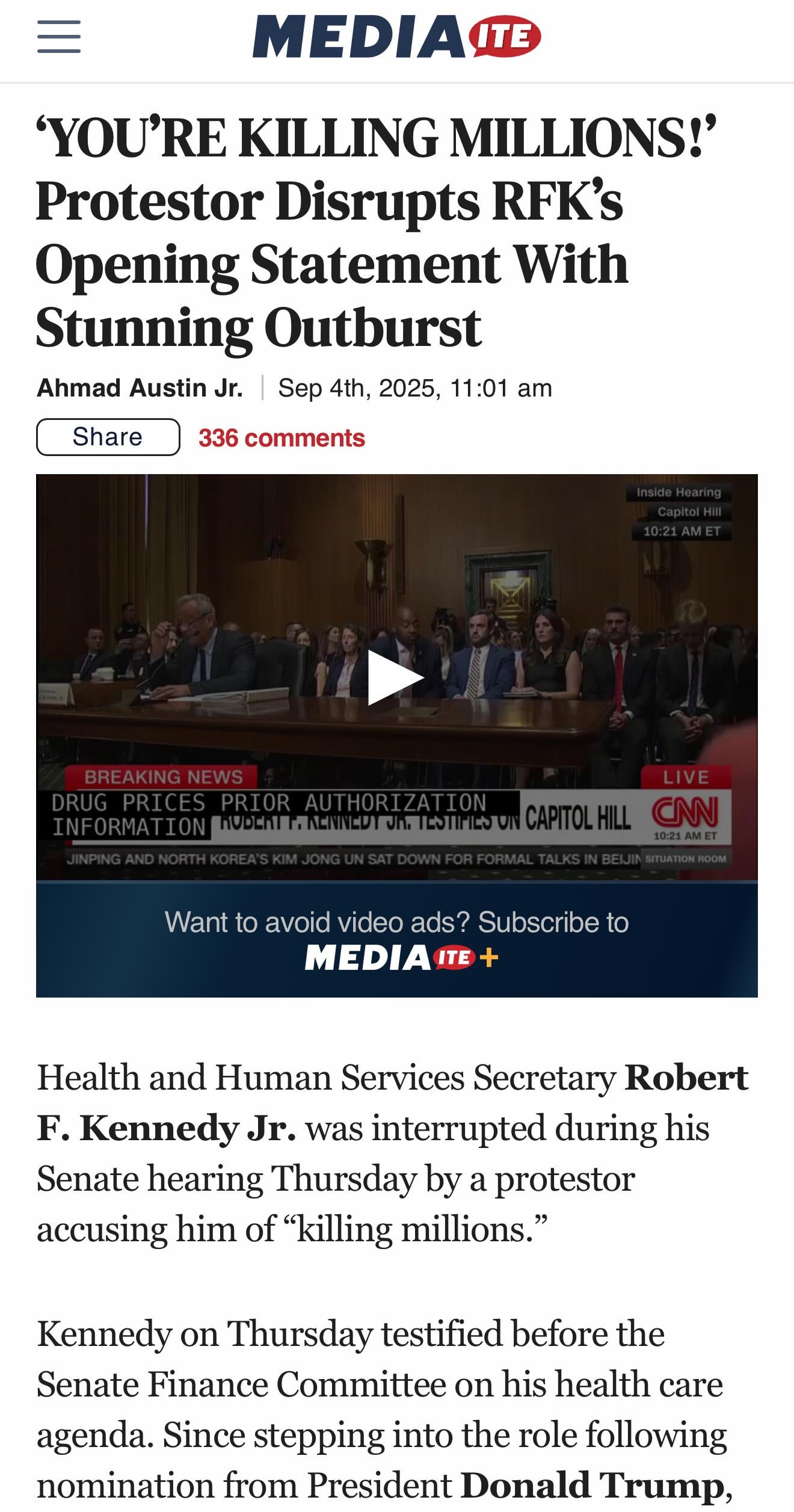Tap the 'DRUG PRICES PRIOR AUTHORIZATION' caption overlay
Viewport: 794px width, 1512px height.
point(269,803)
